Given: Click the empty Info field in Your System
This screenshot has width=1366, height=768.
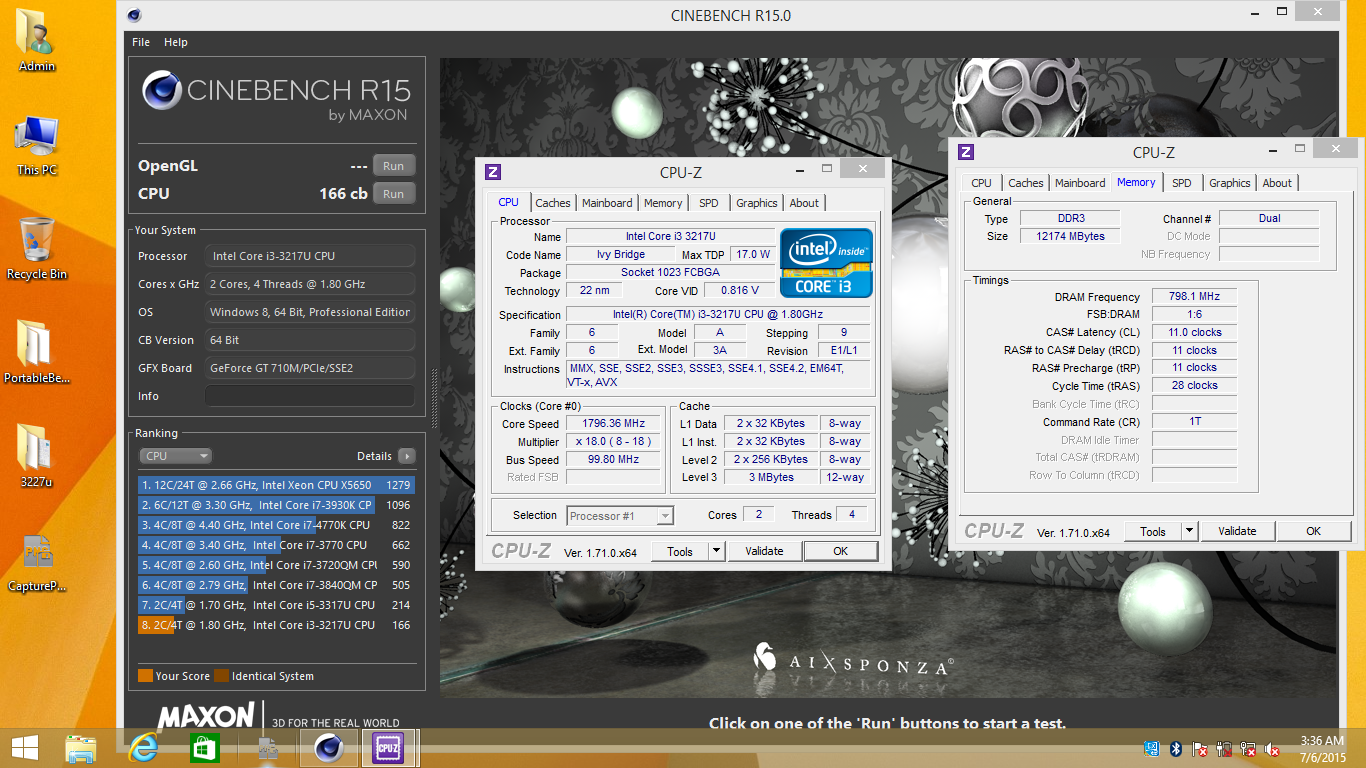Looking at the screenshot, I should point(310,396).
